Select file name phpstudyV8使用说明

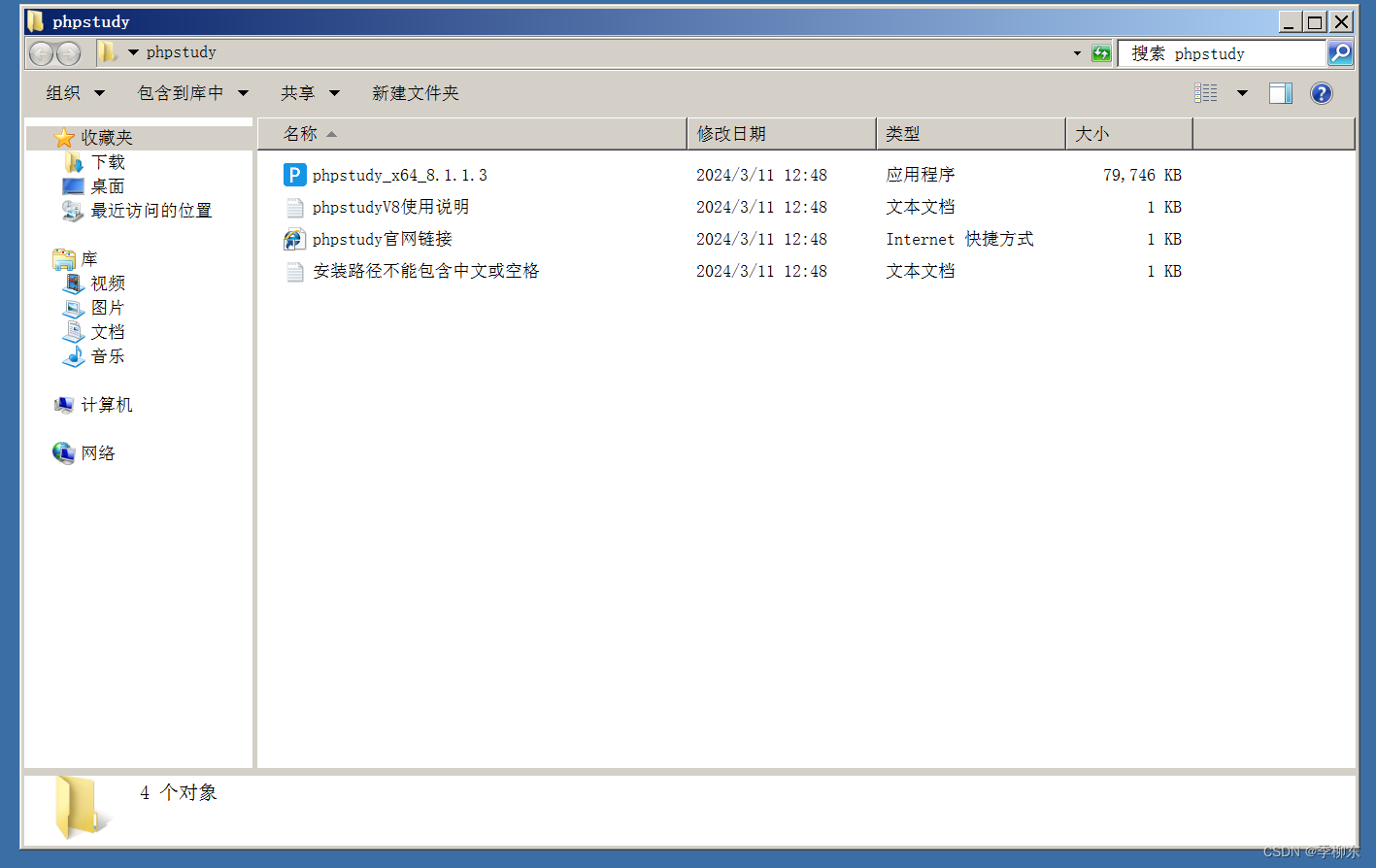pos(390,207)
